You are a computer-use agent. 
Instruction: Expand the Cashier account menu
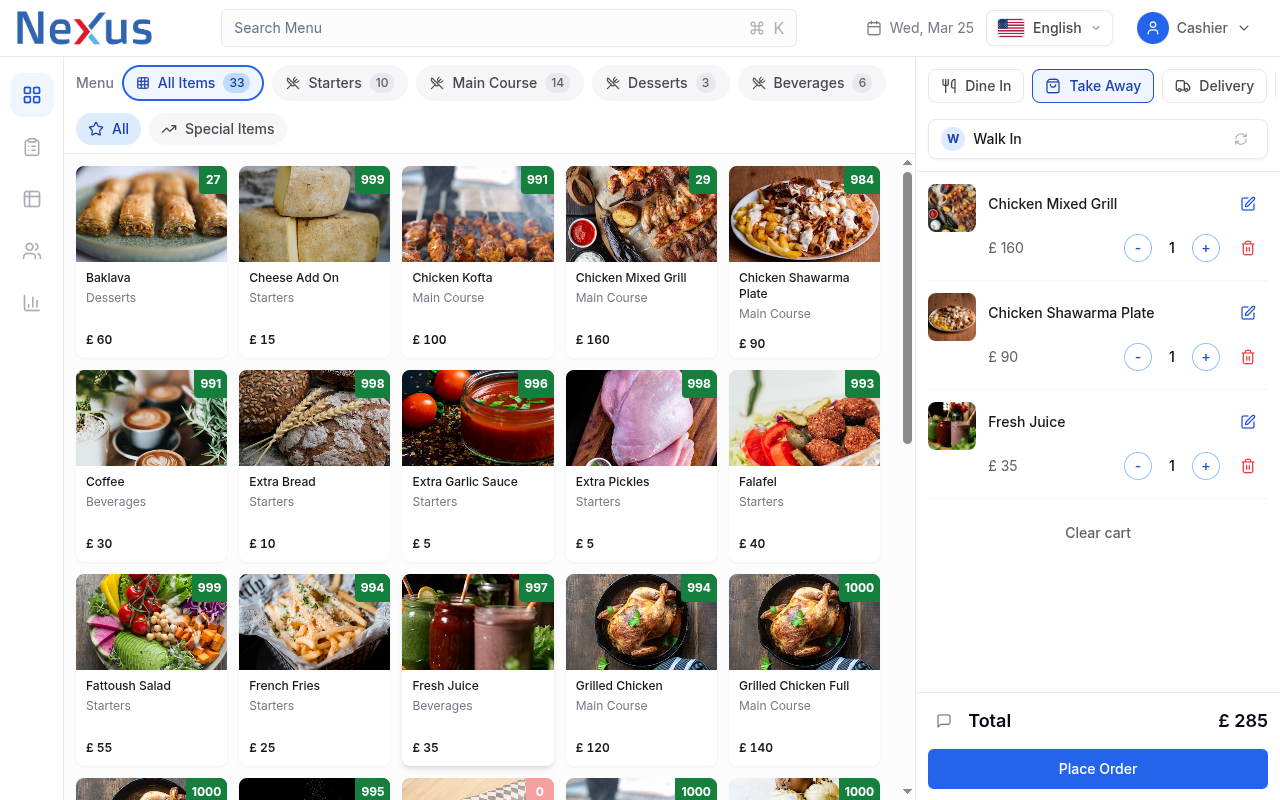[1194, 28]
